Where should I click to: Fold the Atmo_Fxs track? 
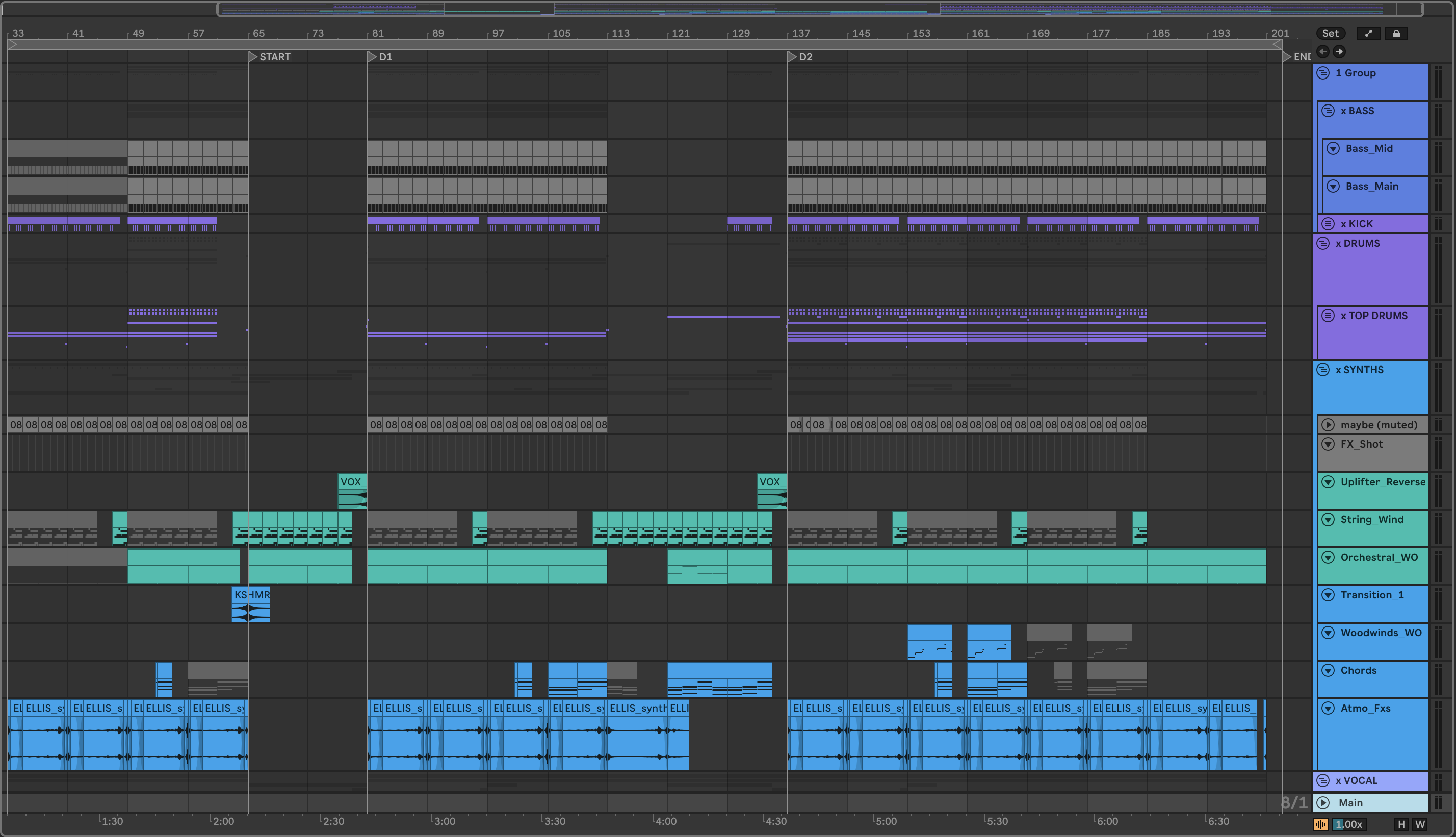(1328, 708)
